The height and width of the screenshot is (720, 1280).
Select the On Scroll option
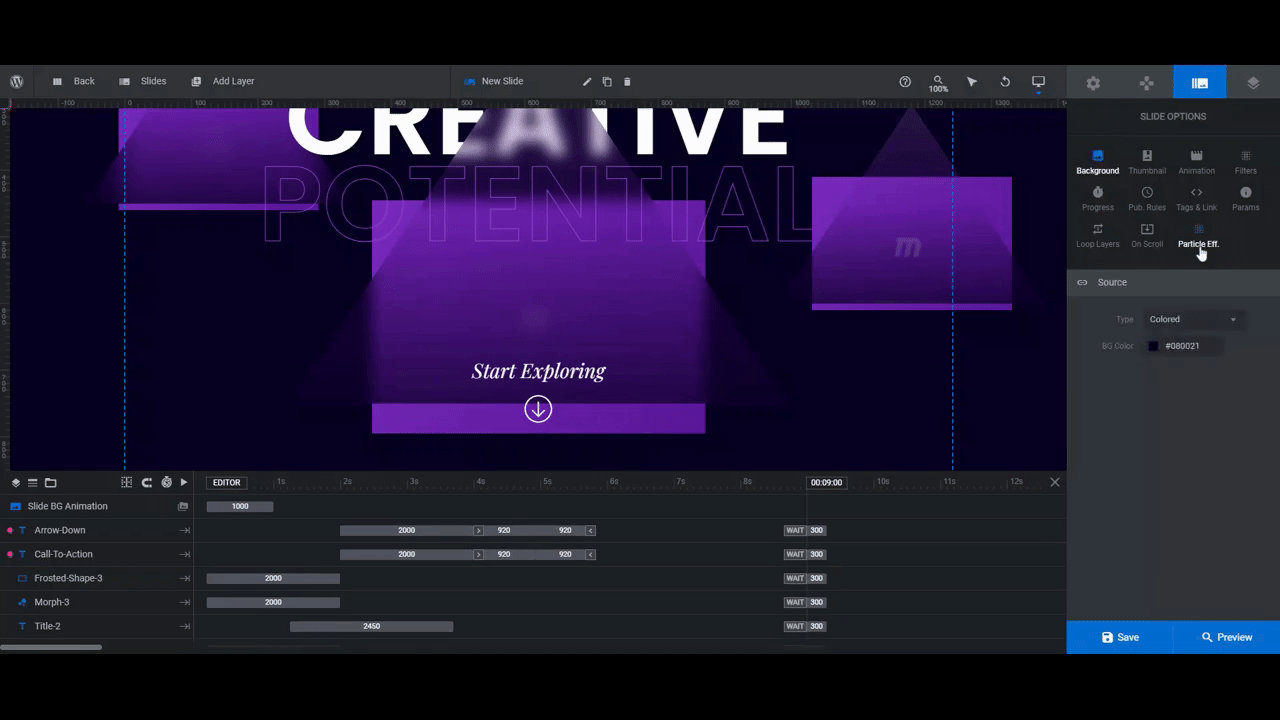coord(1147,236)
